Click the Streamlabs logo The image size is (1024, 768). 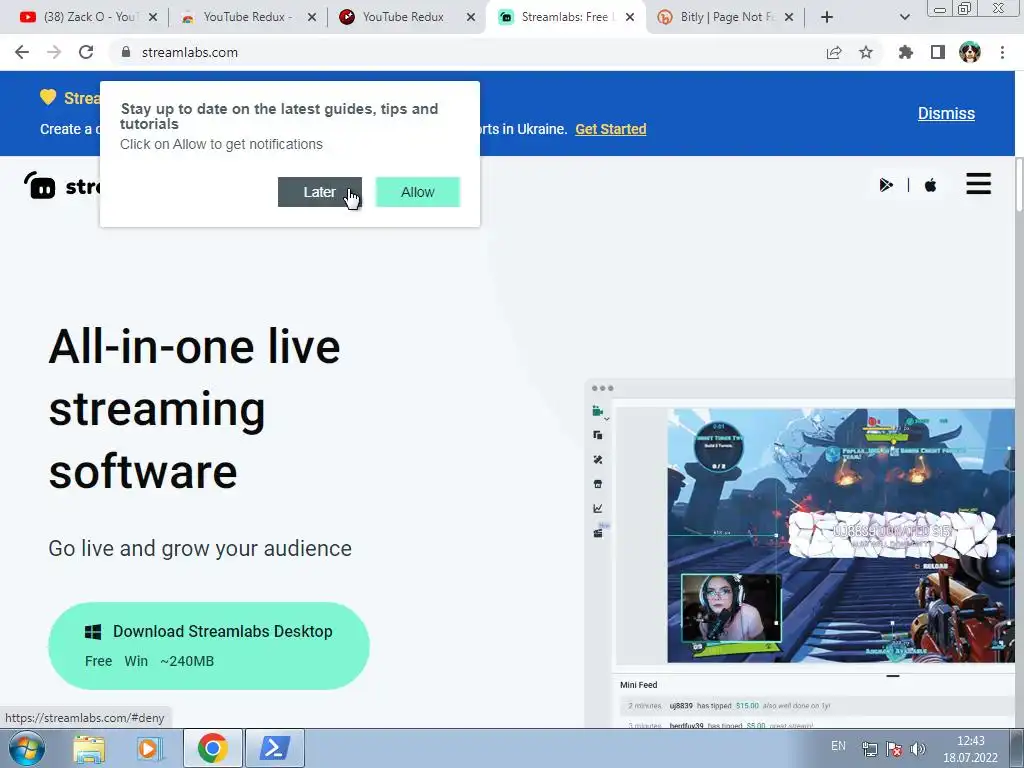[x=62, y=185]
